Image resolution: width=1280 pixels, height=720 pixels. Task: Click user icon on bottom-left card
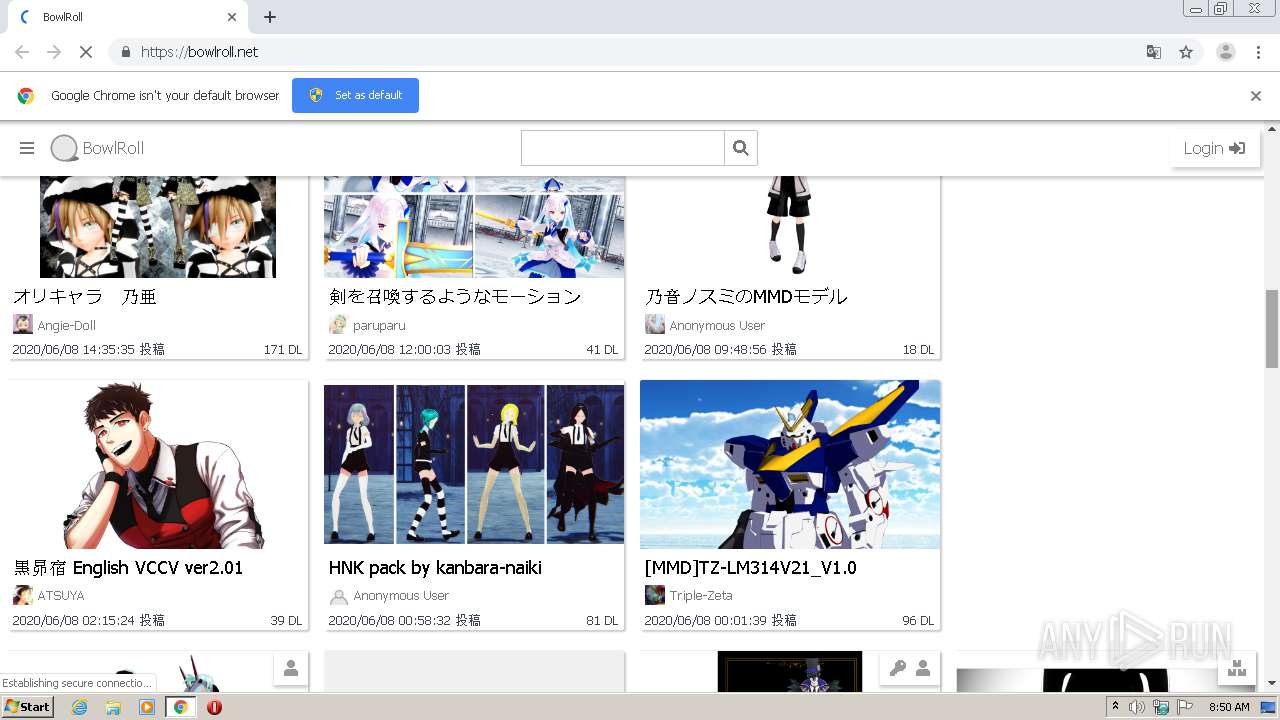291,668
